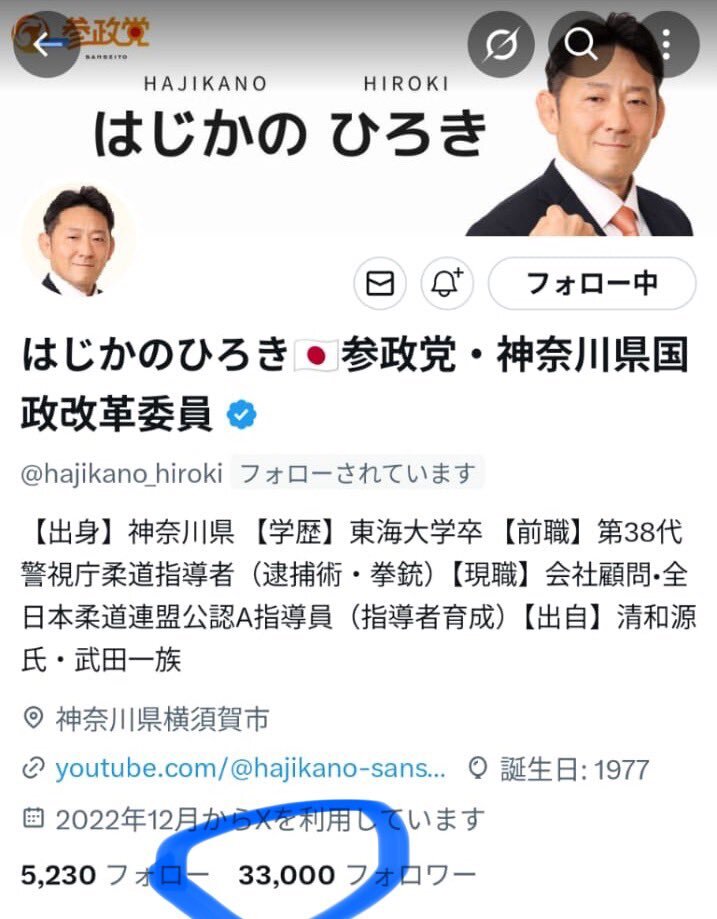Click the フォロー中 following button
Image resolution: width=717 pixels, height=919 pixels.
[592, 284]
